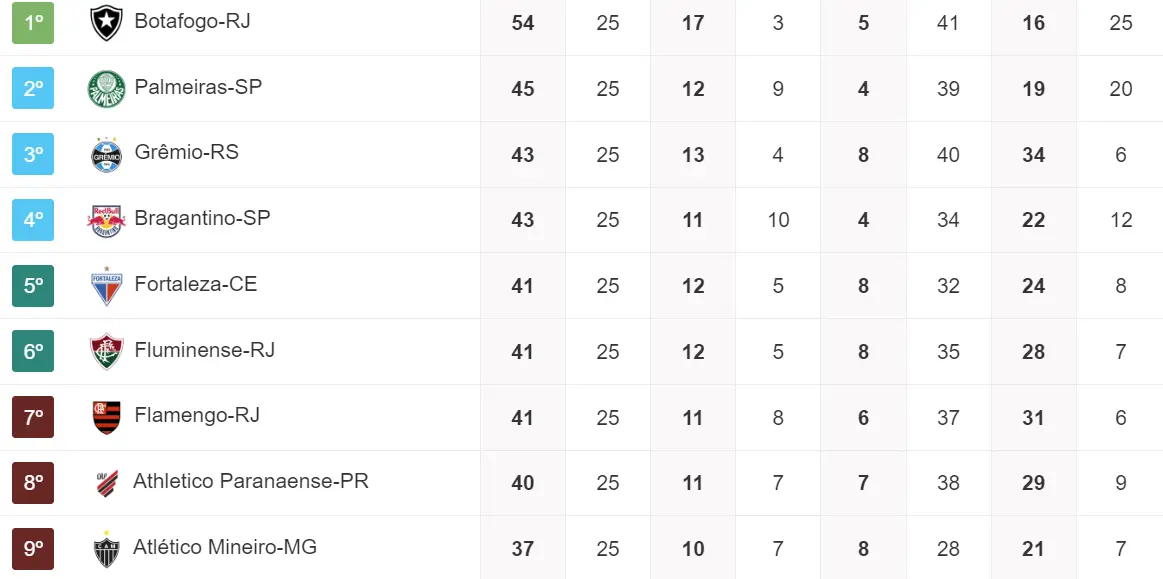
Task: Click Botafogo's 54 points value
Action: tap(522, 23)
